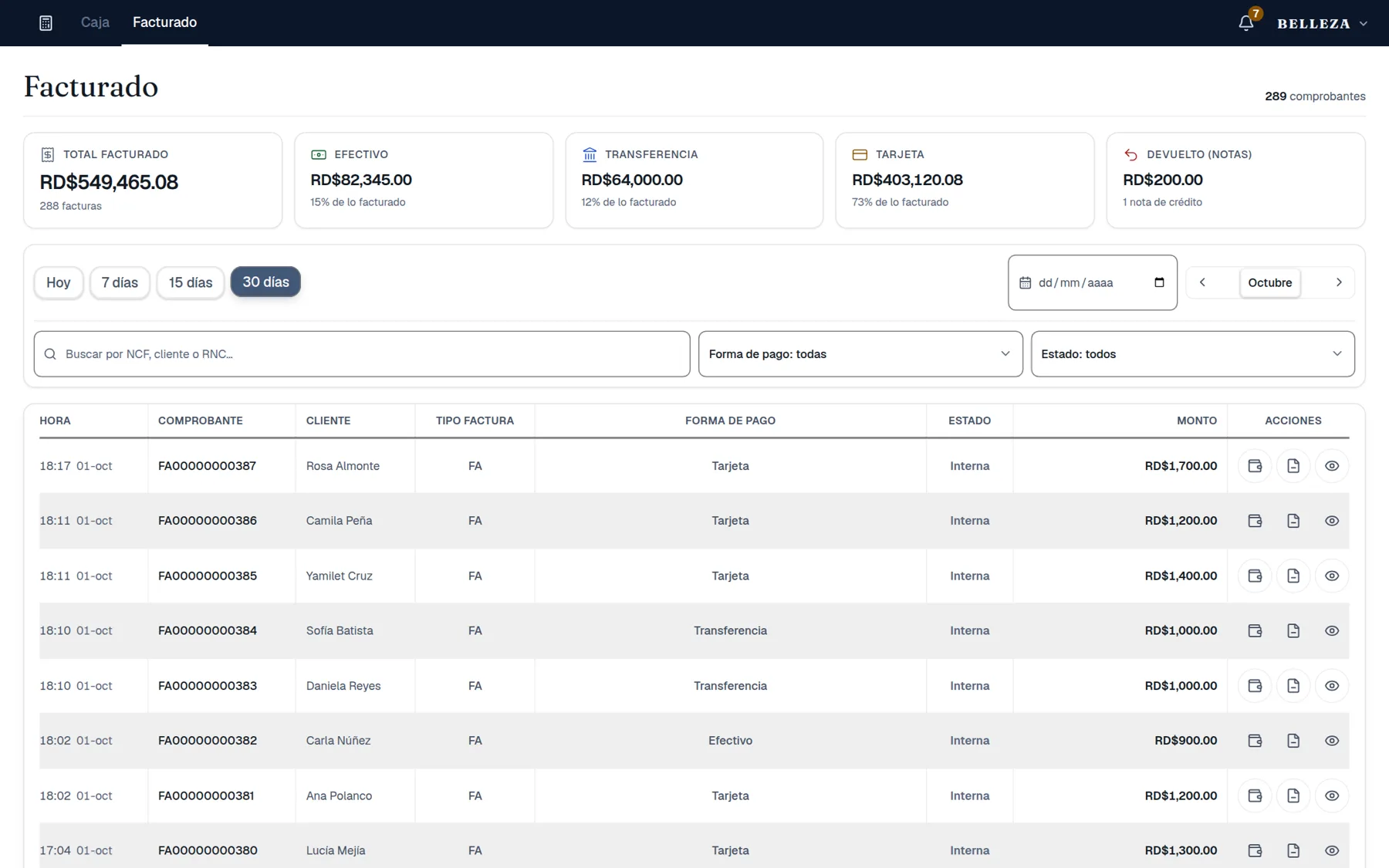This screenshot has width=1389, height=868.
Task: Select the 30 días filter
Action: [x=265, y=282]
